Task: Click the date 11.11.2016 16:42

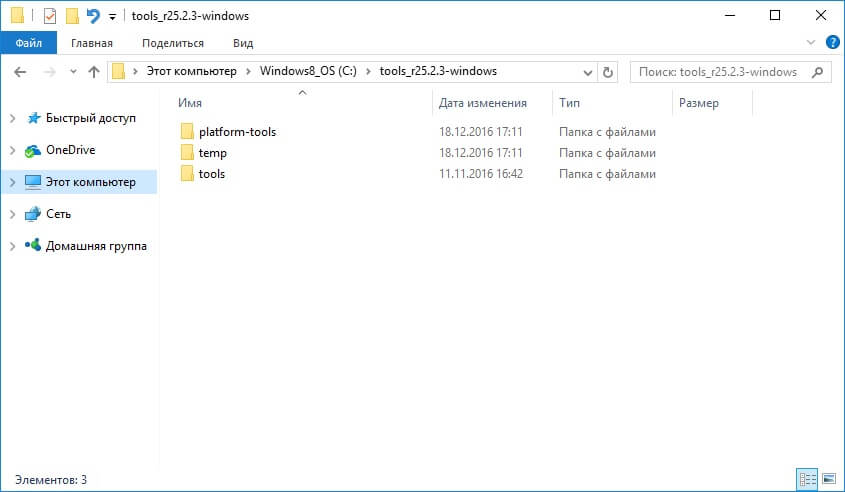Action: pyautogui.click(x=481, y=174)
